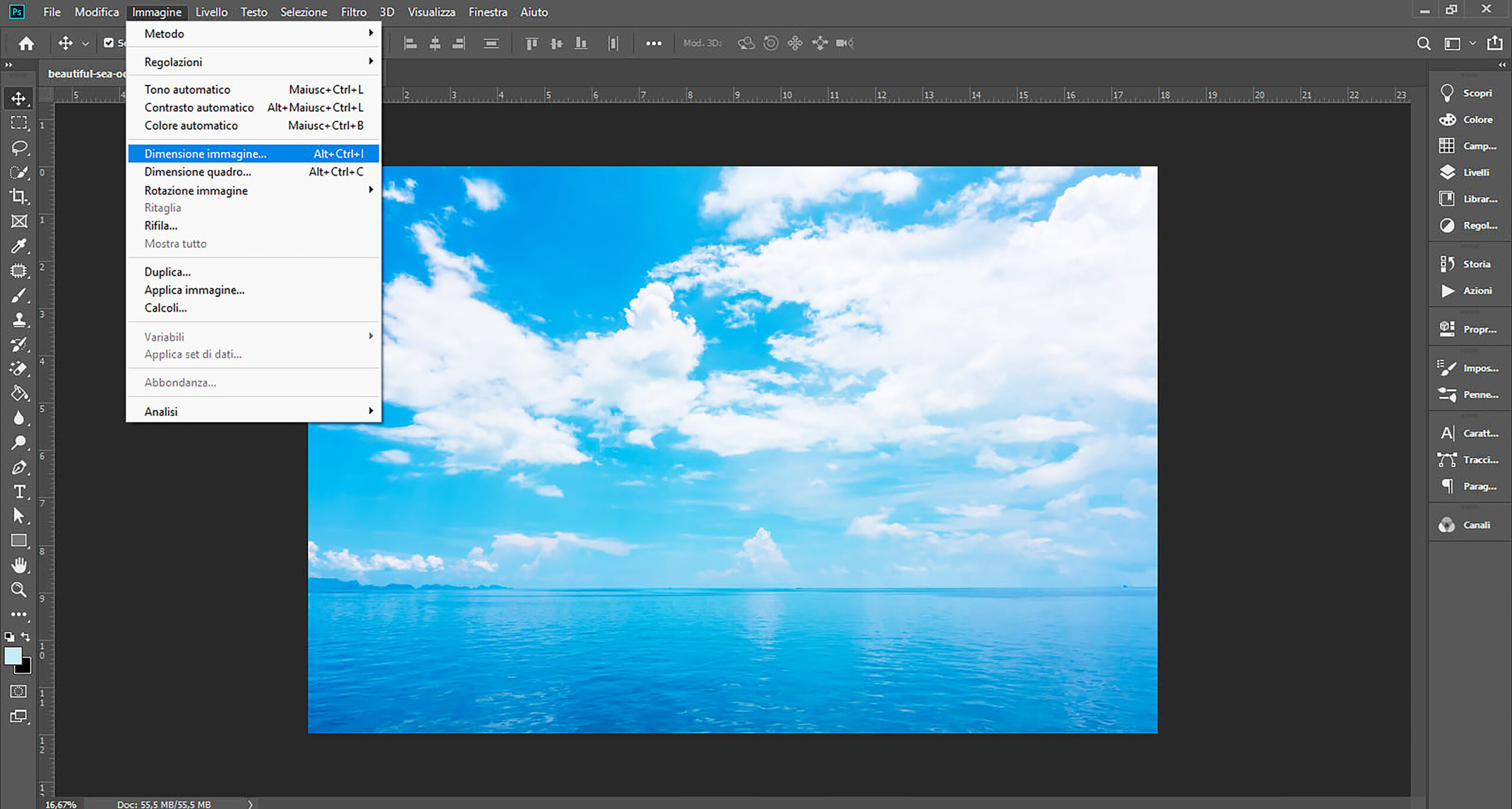This screenshot has height=809, width=1512.
Task: Select Tono automatico command
Action: pyautogui.click(x=253, y=89)
